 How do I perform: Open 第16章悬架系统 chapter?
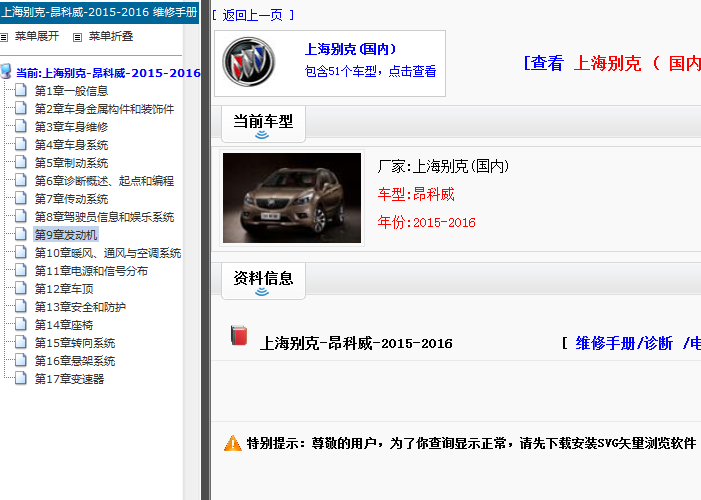pyautogui.click(x=75, y=361)
